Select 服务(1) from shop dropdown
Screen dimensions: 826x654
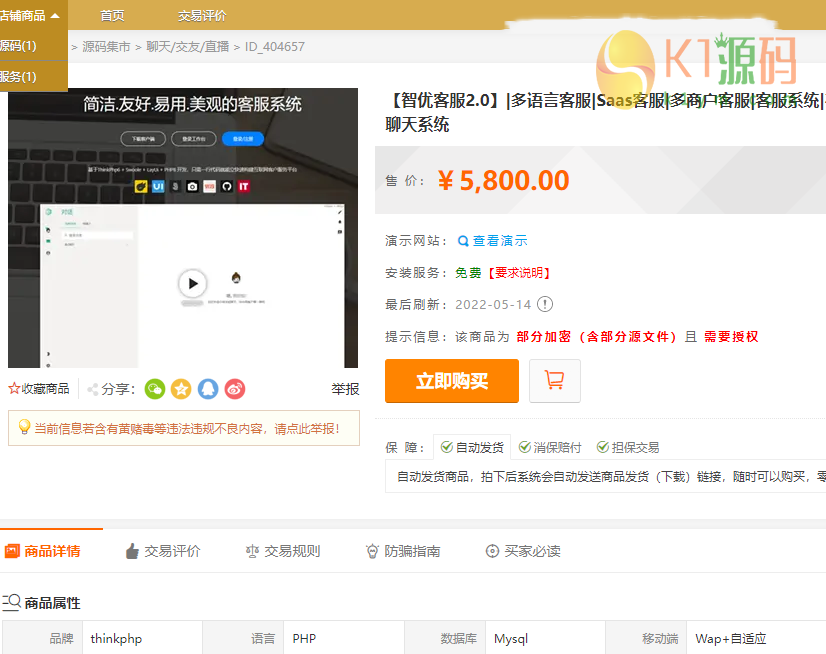(33, 77)
